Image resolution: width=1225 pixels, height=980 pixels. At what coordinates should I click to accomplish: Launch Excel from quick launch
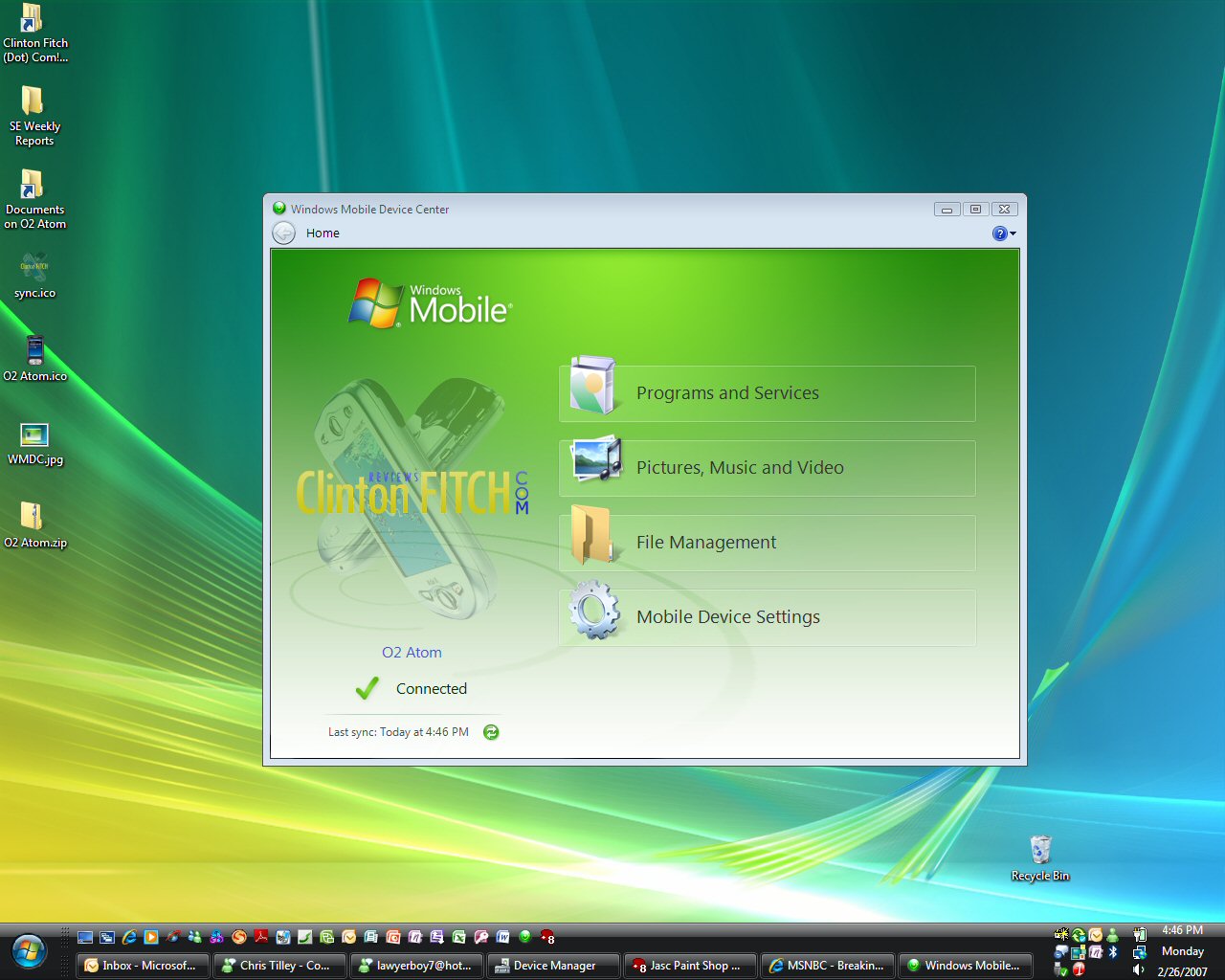[458, 938]
